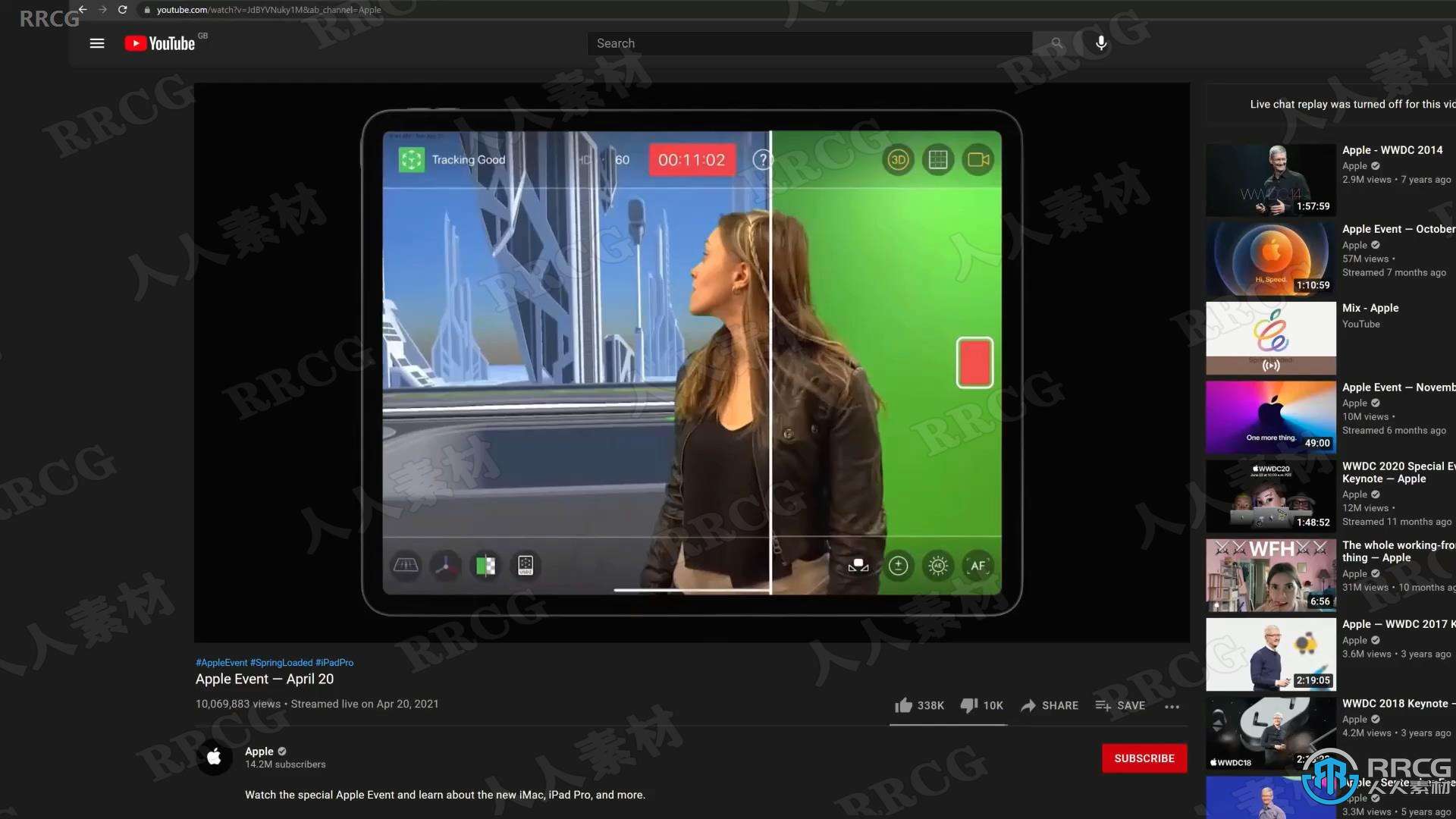Click the 14.2M subscribers text
This screenshot has width=1456, height=819.
(285, 764)
